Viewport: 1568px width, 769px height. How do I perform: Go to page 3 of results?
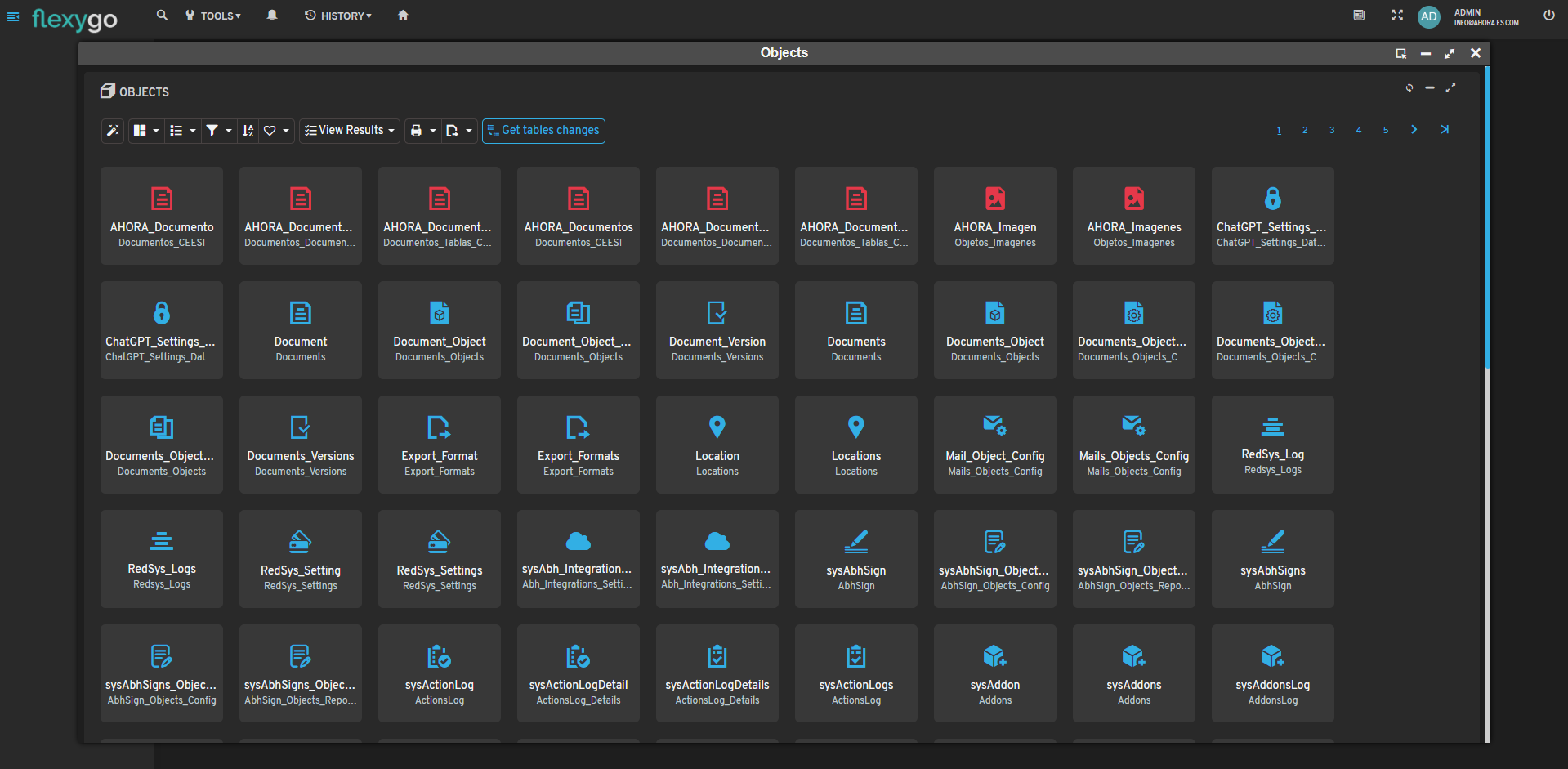click(x=1332, y=131)
